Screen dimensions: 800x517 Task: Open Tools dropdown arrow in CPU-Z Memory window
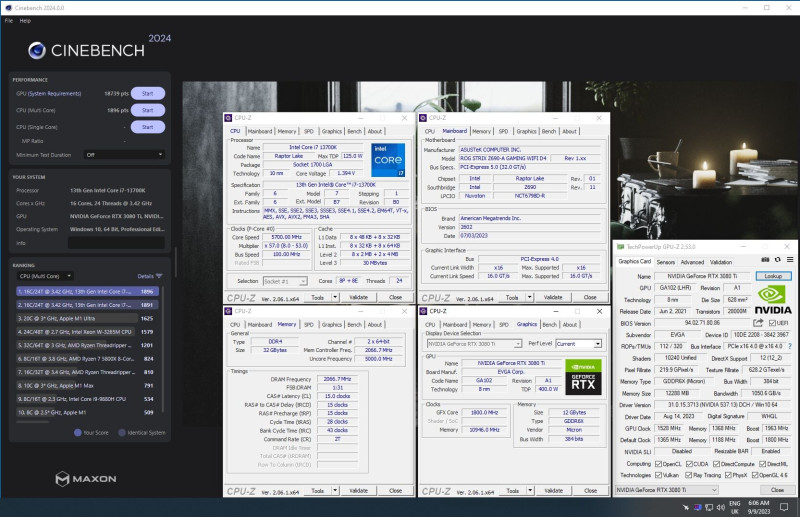[335, 490]
